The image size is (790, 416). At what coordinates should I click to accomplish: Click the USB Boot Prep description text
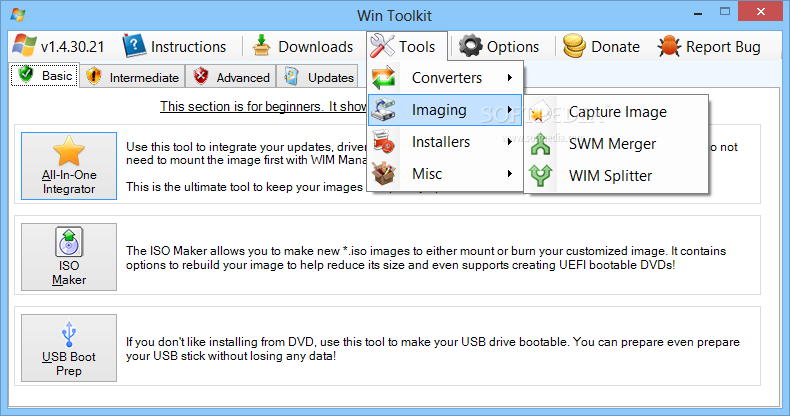[432, 349]
